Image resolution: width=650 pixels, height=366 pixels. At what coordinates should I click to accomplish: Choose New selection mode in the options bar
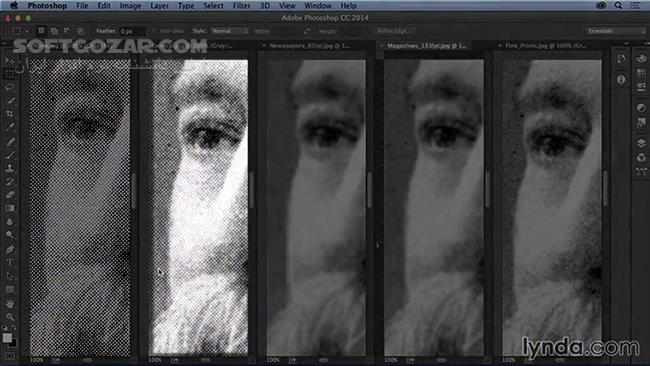click(41, 31)
